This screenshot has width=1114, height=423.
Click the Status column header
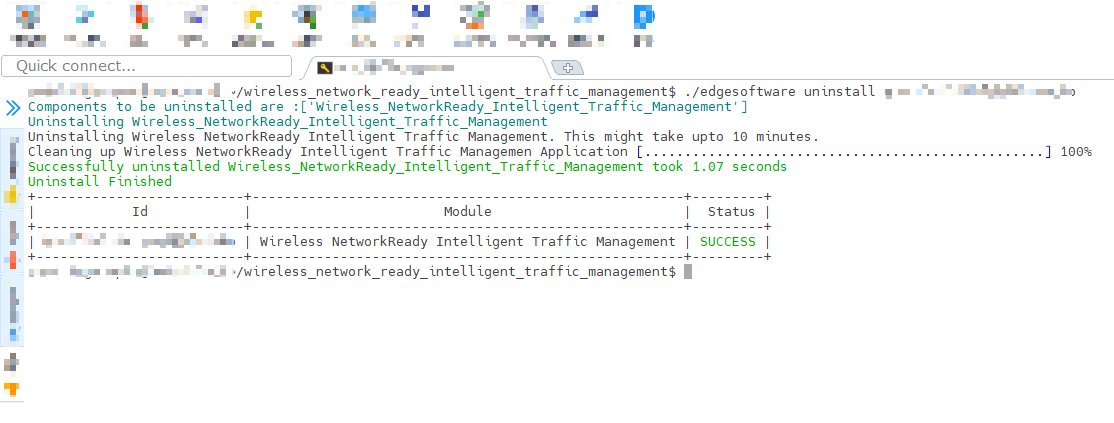(731, 212)
